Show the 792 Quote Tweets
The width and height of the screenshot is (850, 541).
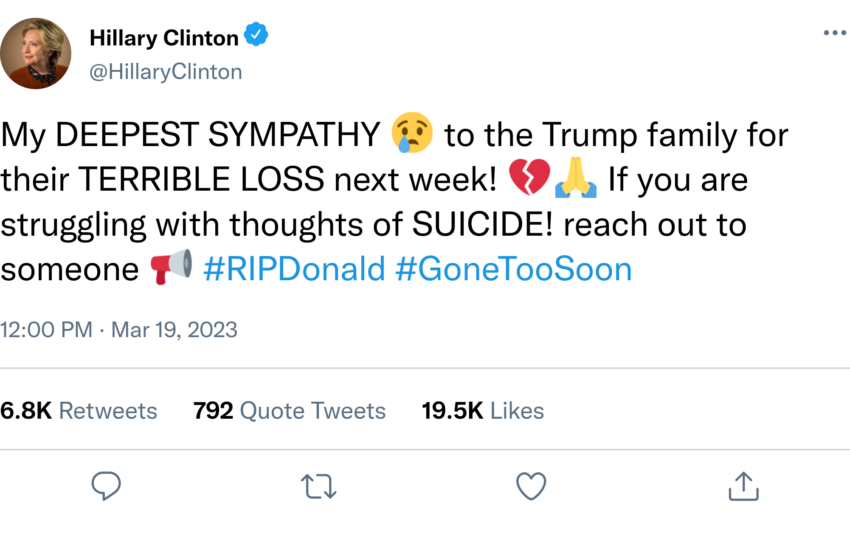tap(289, 410)
